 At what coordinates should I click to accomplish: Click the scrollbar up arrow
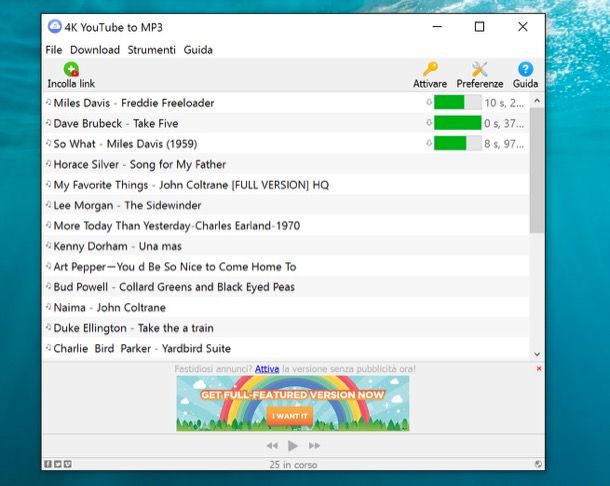537,101
